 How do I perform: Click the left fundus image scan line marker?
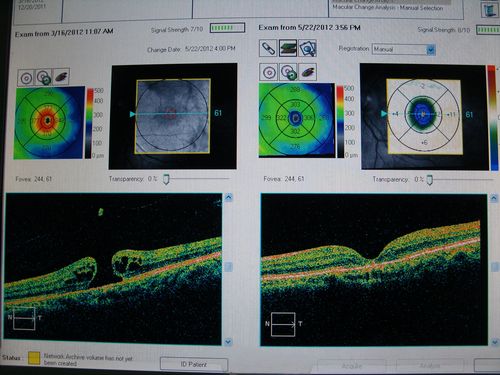pyautogui.click(x=132, y=114)
